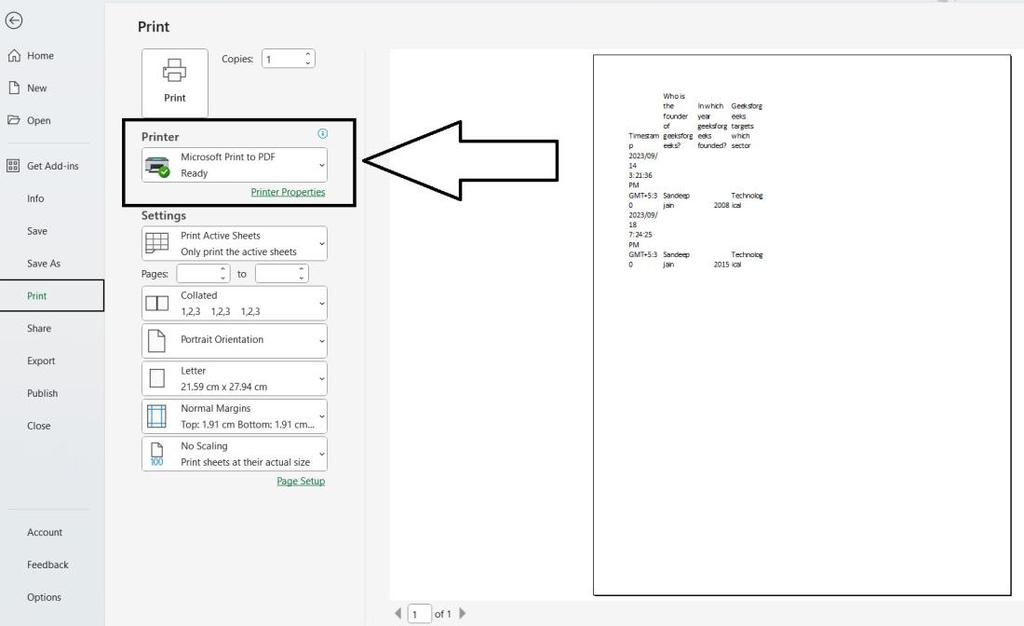Click the Pages from field
Viewport: 1024px width, 626px height.
[x=197, y=274]
